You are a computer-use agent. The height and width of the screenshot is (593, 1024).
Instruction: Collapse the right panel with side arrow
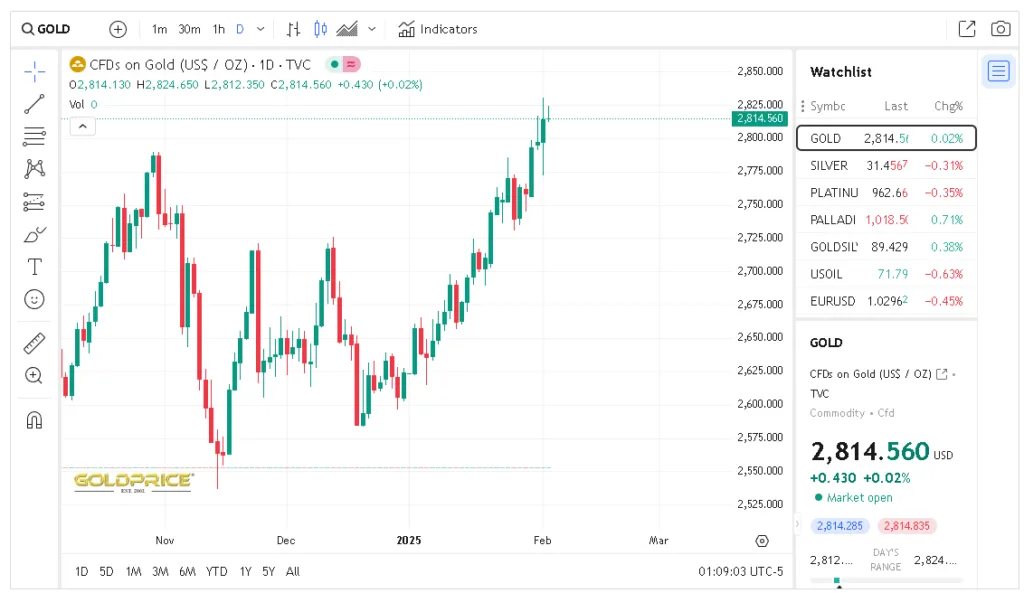pos(797,524)
